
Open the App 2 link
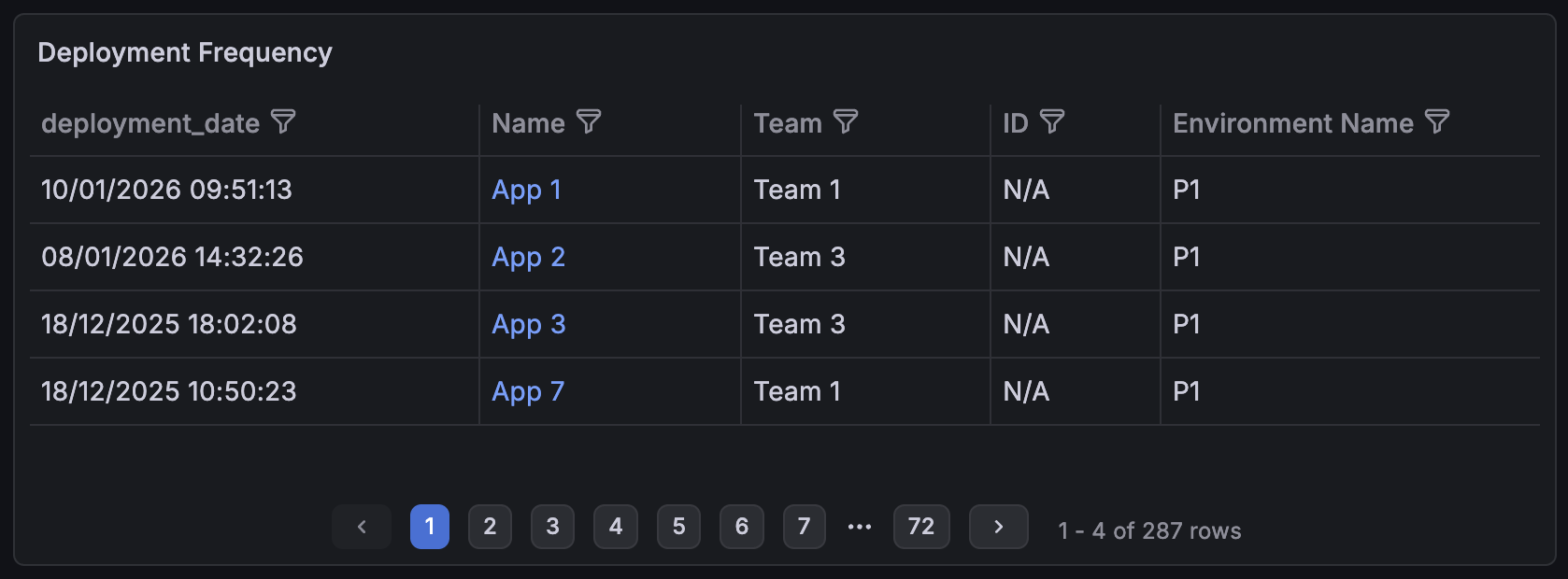(x=528, y=257)
